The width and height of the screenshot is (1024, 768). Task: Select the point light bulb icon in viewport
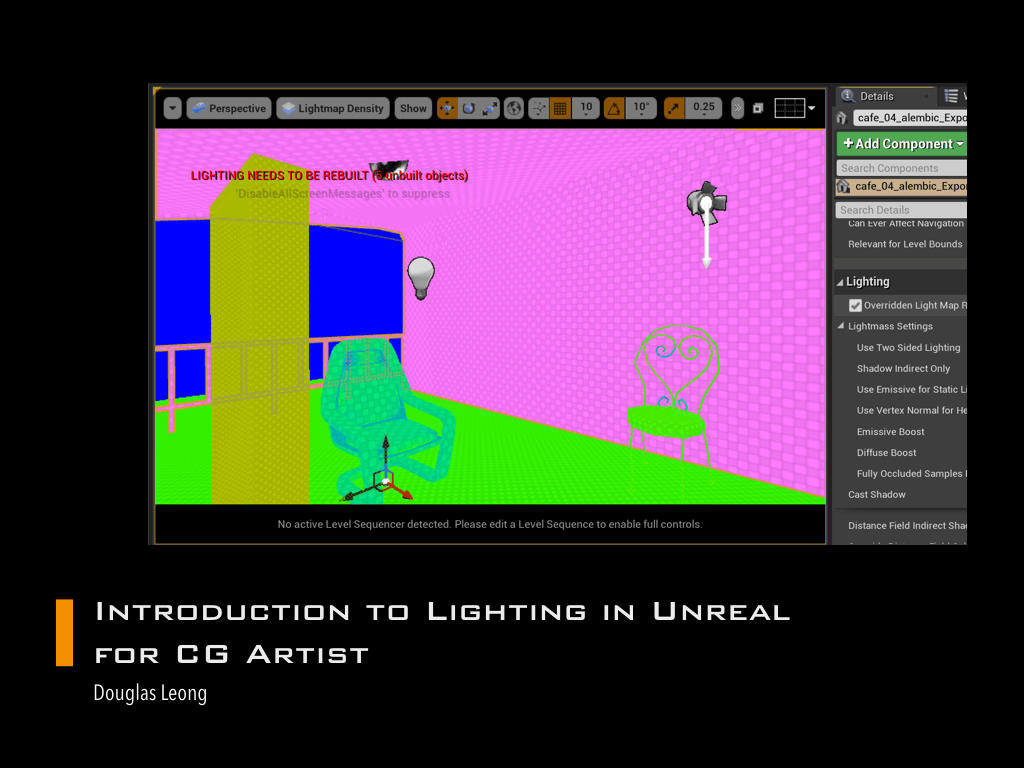coord(421,278)
